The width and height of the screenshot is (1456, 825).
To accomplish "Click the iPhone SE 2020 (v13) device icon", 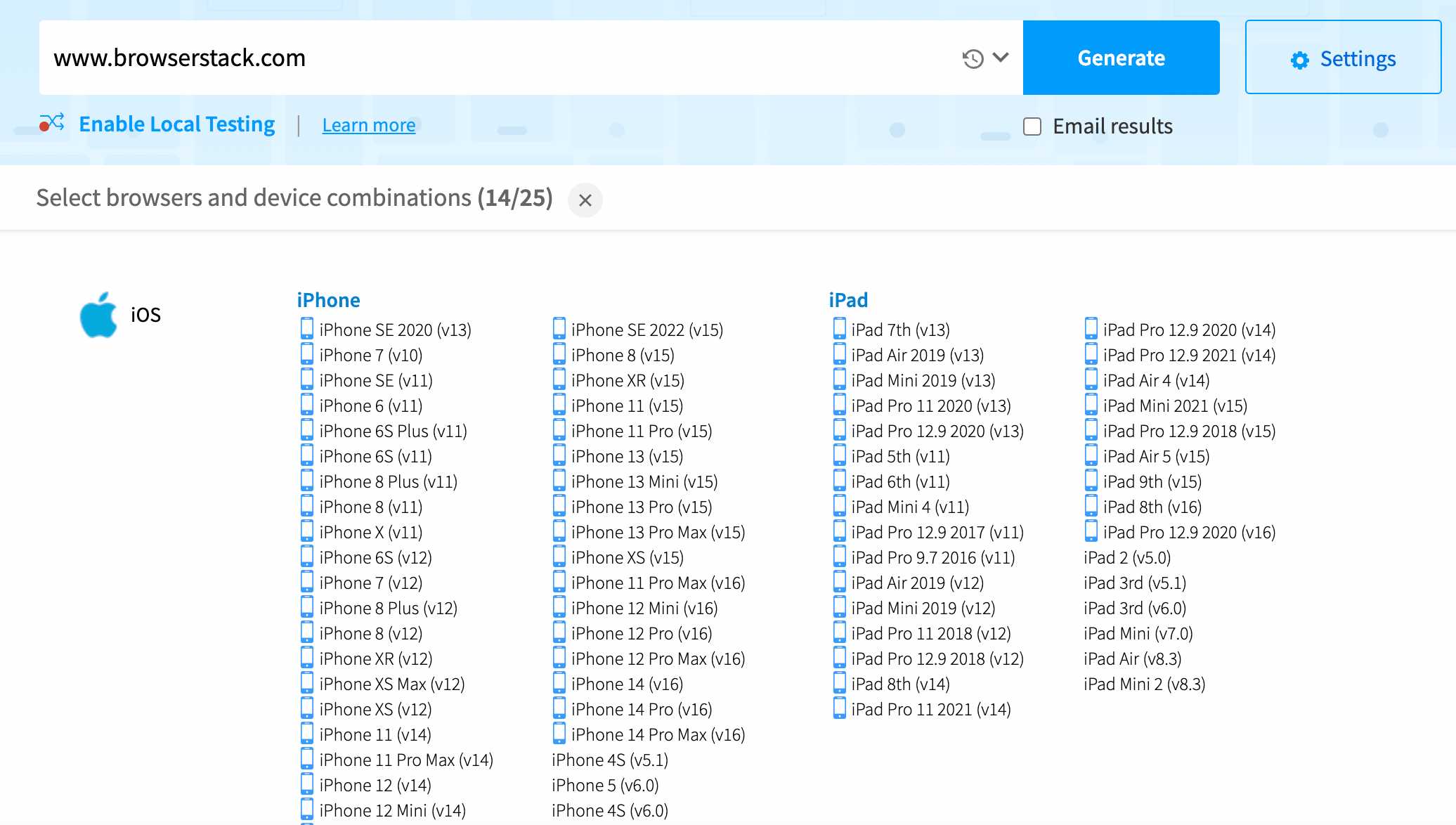I will 307,329.
